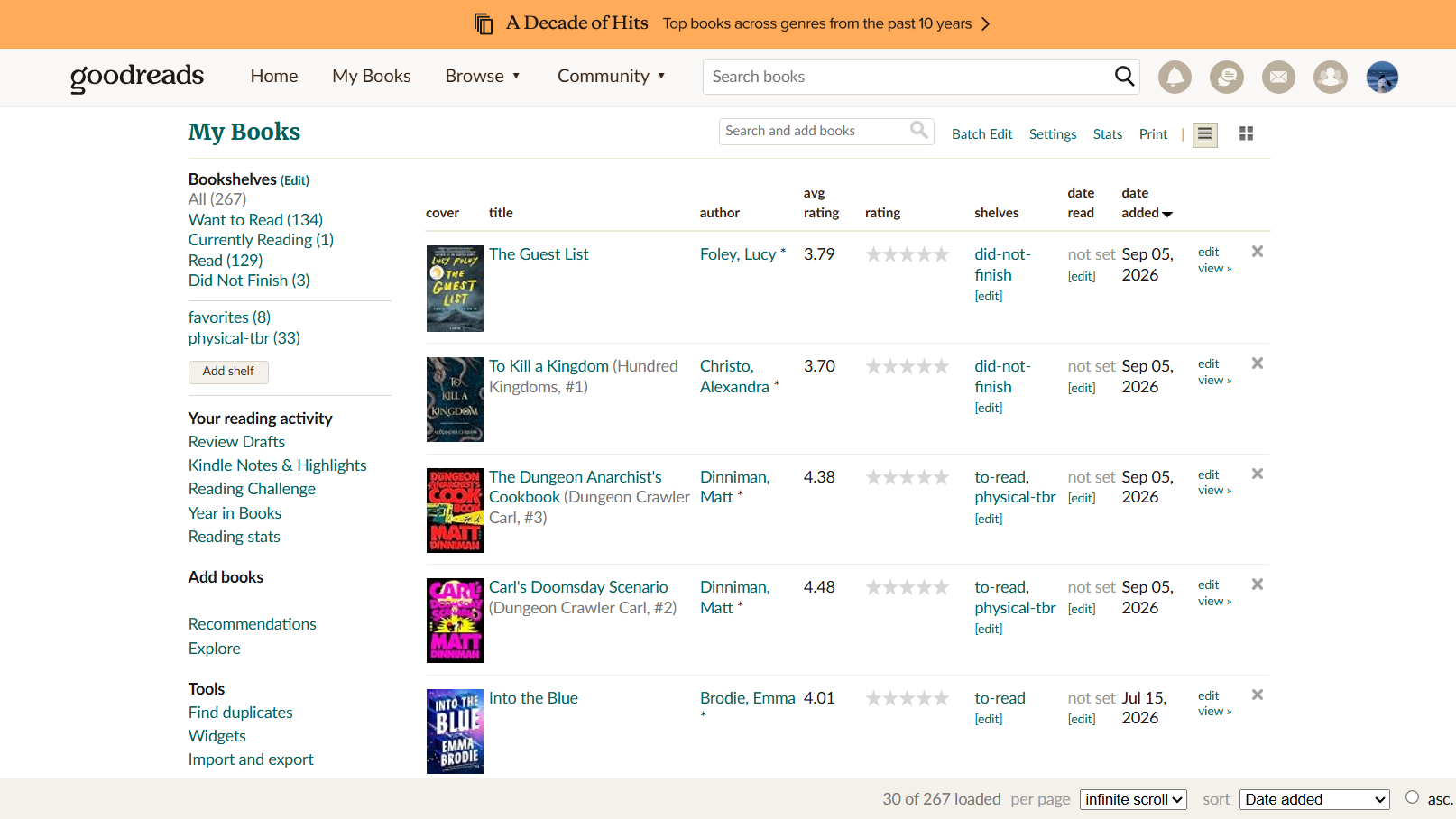Viewport: 1456px width, 819px height.
Task: Open the messages envelope icon
Action: [x=1278, y=78]
